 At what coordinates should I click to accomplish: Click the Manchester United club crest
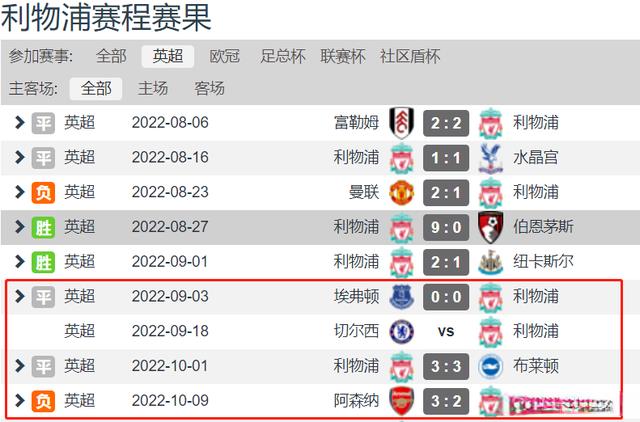pyautogui.click(x=402, y=192)
